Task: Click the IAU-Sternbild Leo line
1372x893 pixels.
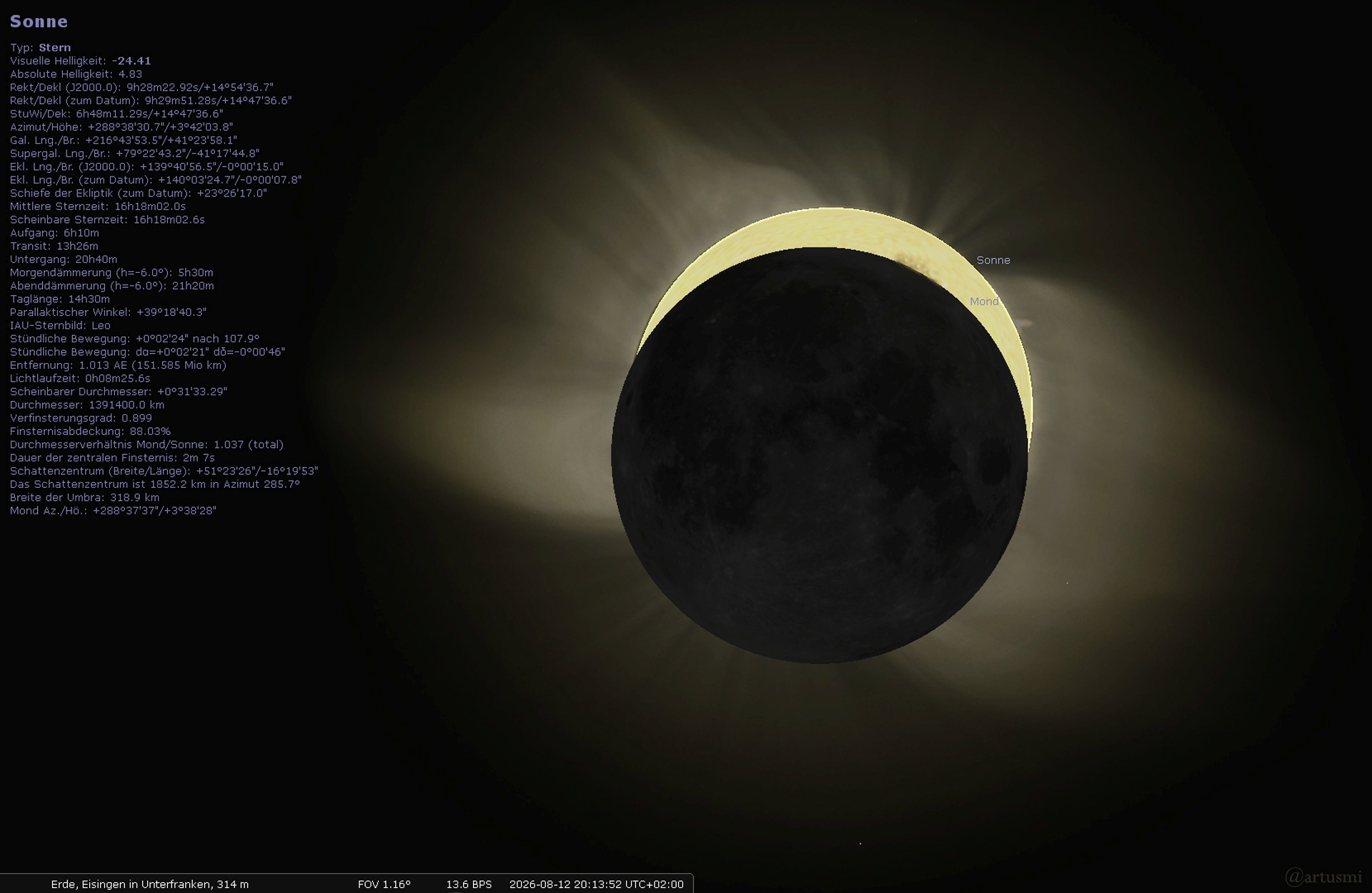Action: coord(60,325)
